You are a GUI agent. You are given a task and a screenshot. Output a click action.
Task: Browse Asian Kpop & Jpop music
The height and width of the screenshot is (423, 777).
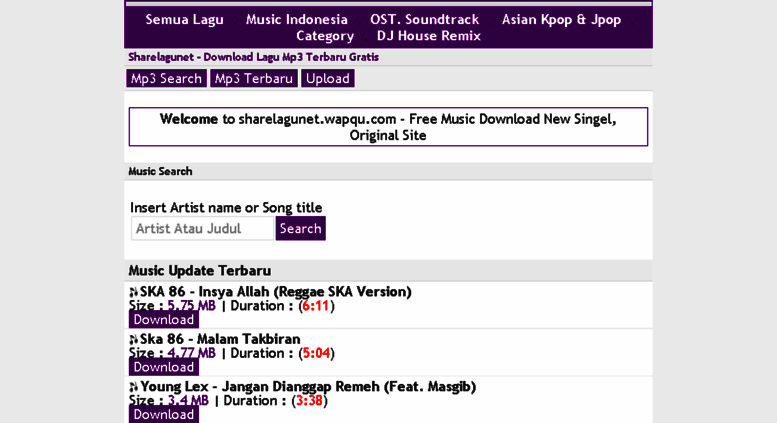coord(561,19)
